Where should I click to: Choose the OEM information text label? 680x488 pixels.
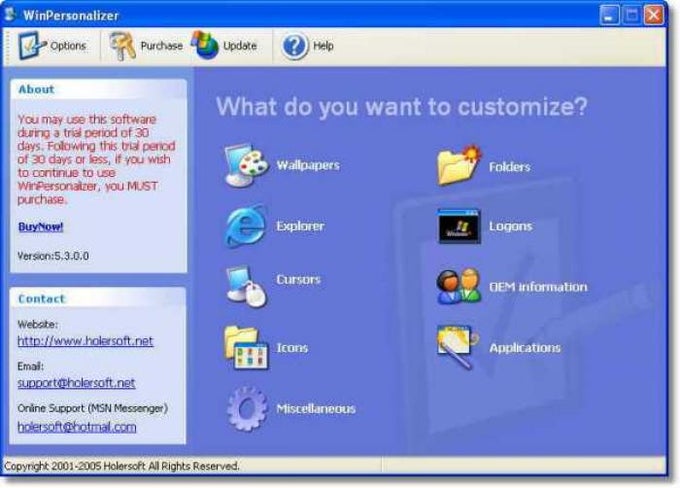click(538, 287)
